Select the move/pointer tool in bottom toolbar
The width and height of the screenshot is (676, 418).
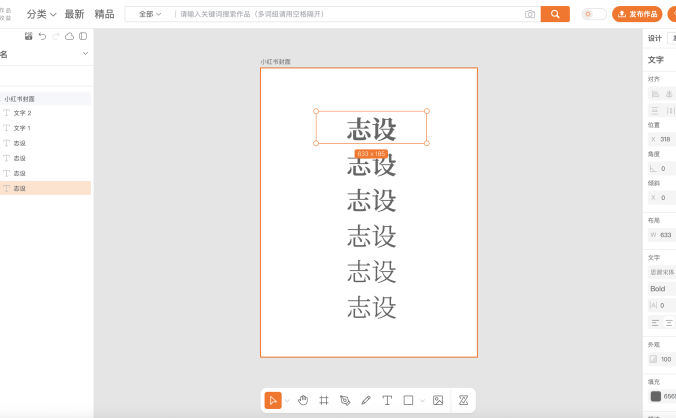(273, 400)
